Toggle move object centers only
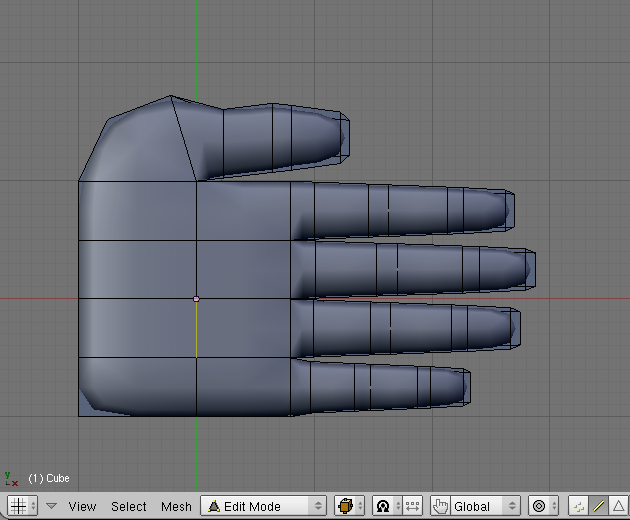630x520 pixels. [x=412, y=506]
